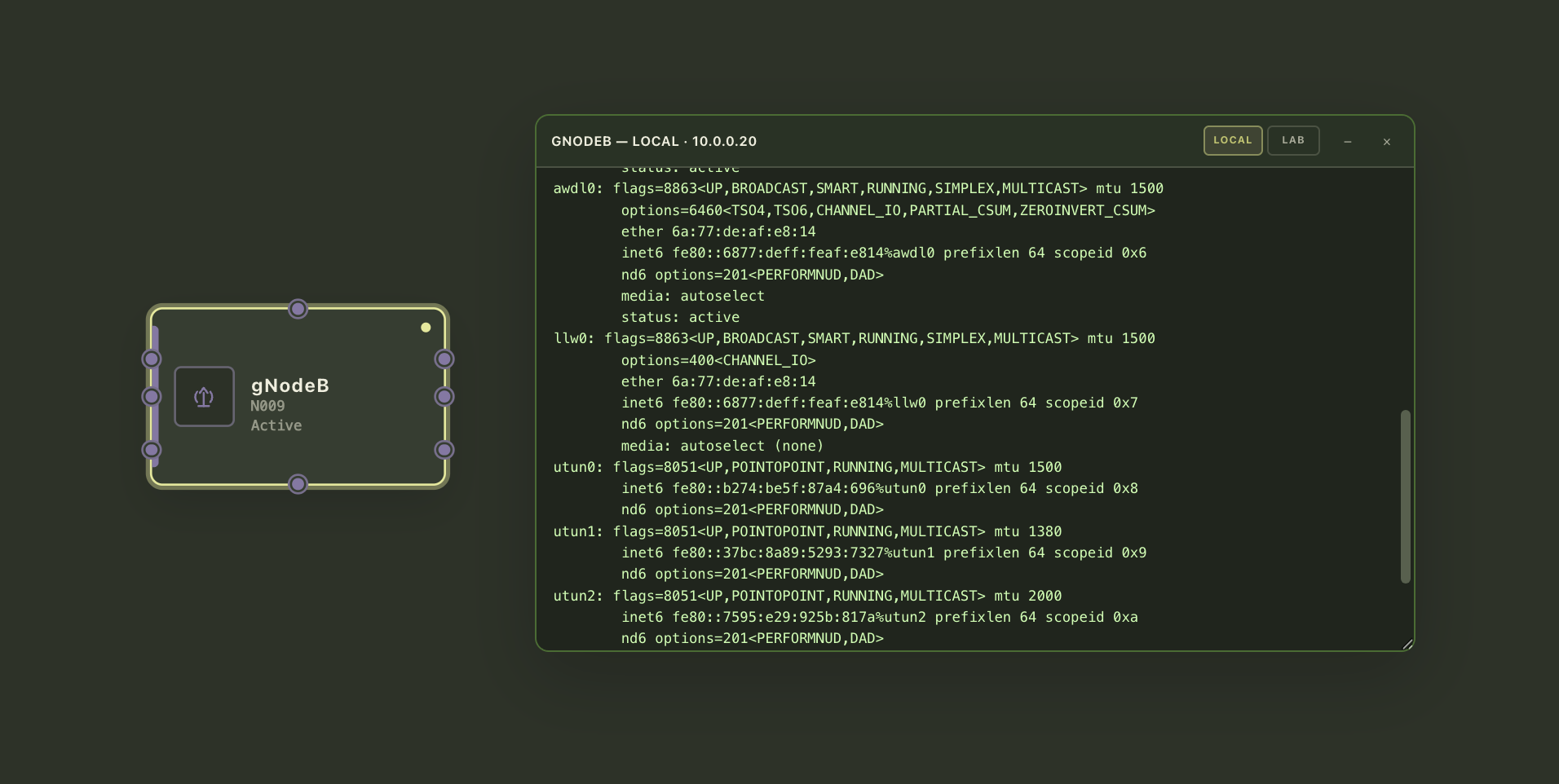This screenshot has width=1559, height=784.
Task: Click the terminal resize grip icon
Action: click(1407, 644)
